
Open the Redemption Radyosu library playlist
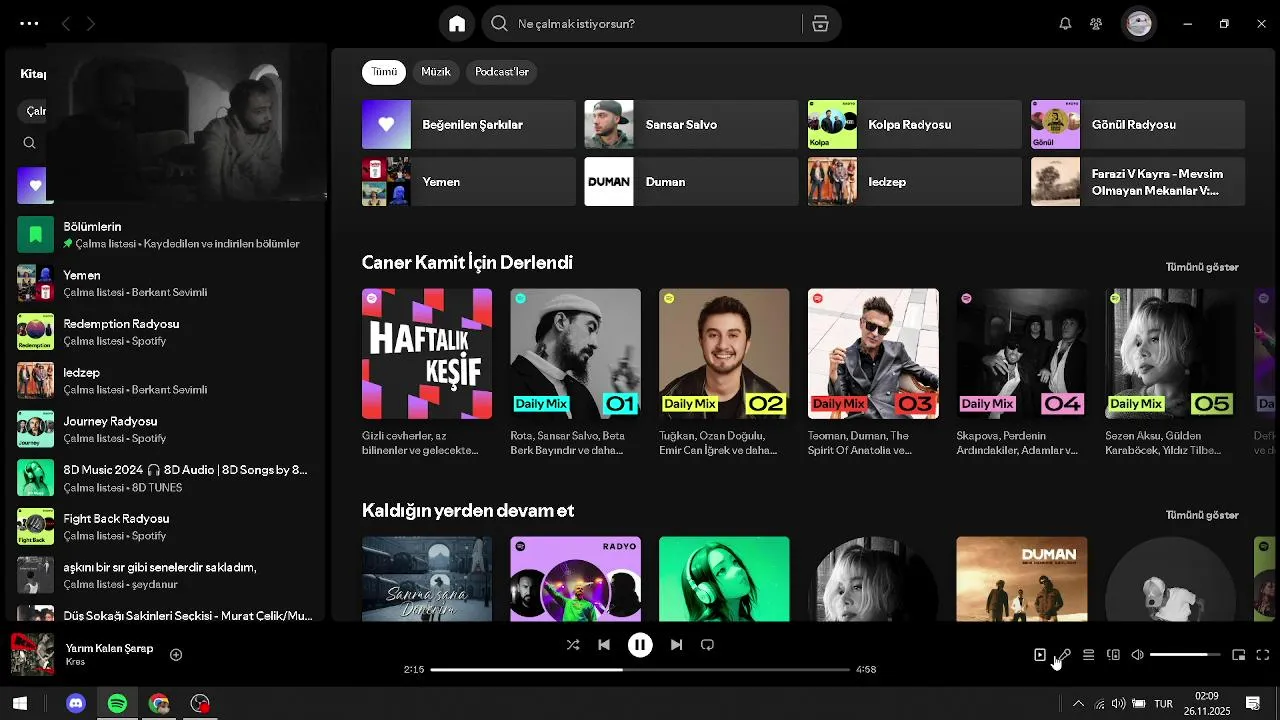point(166,332)
